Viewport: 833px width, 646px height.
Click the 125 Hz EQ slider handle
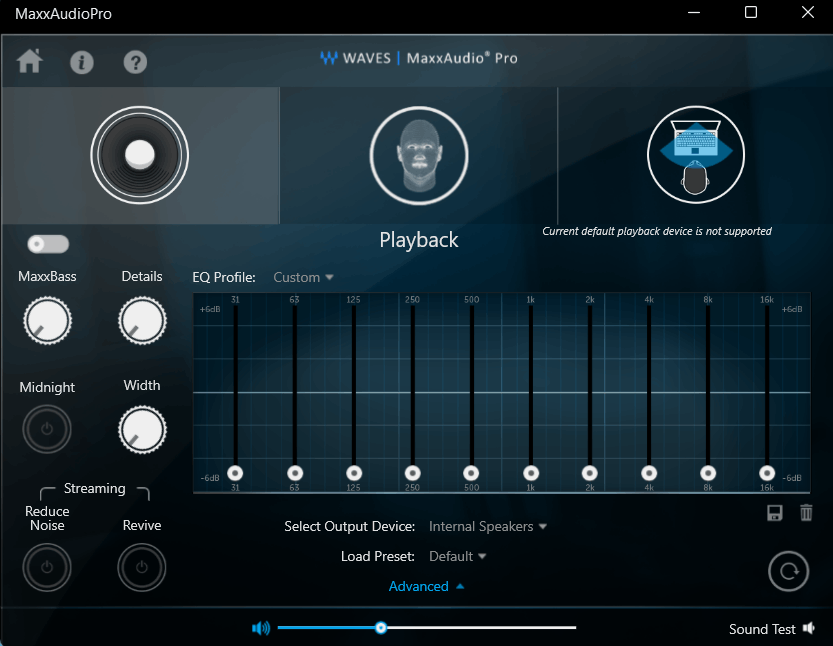[354, 473]
